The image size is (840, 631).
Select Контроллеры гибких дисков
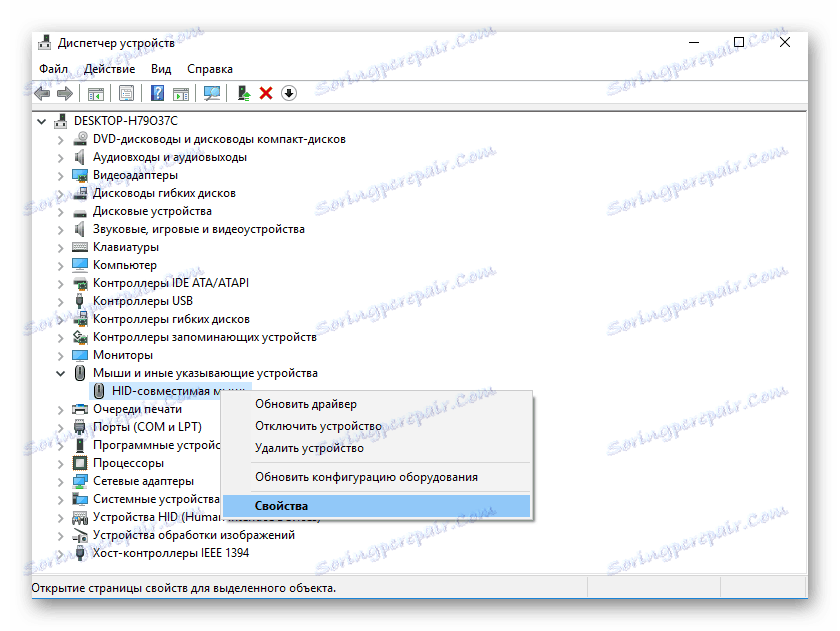coord(171,319)
